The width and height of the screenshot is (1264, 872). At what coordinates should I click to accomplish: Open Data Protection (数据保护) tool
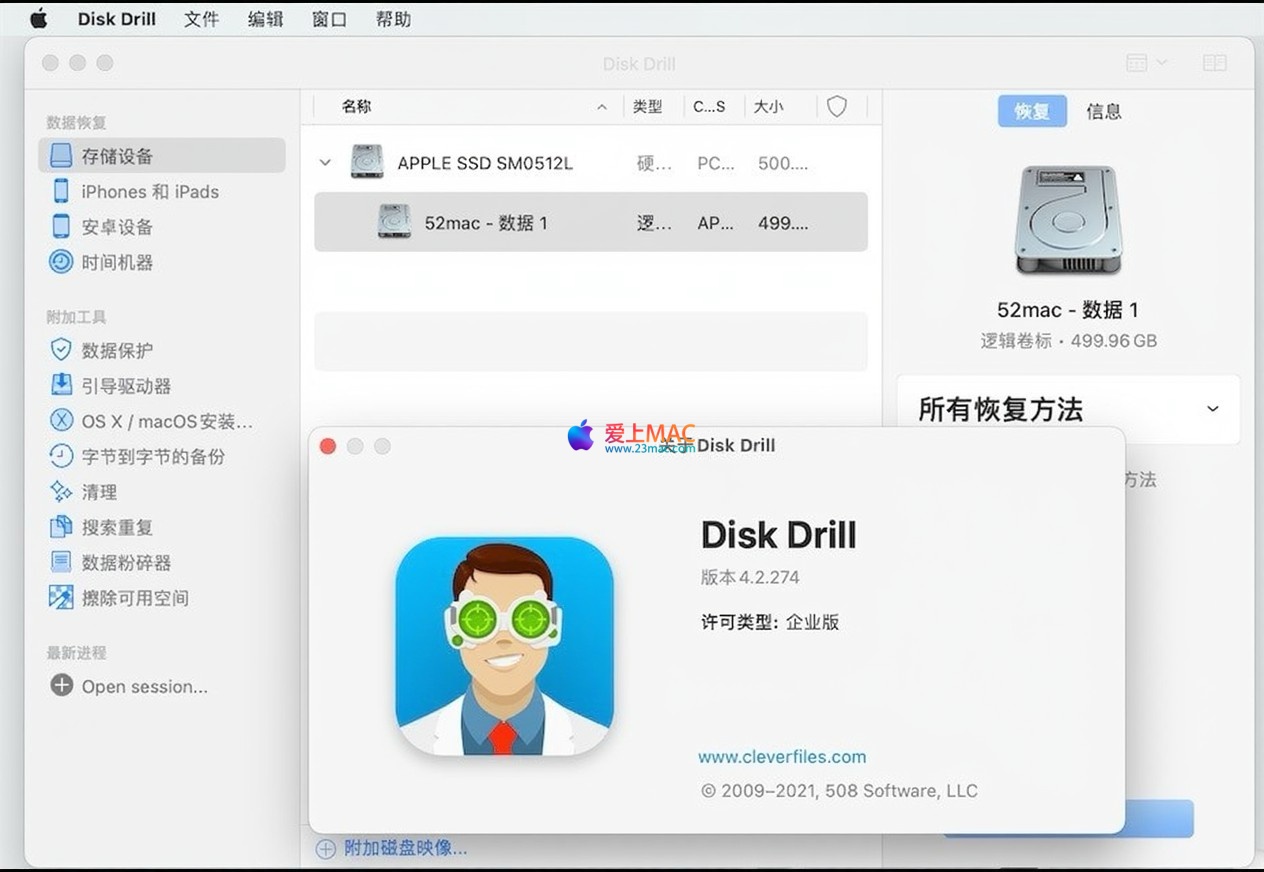(x=117, y=350)
